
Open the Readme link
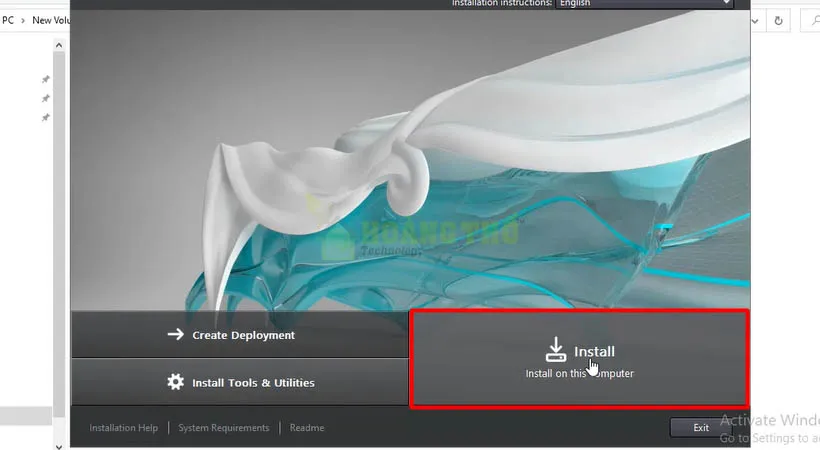[307, 428]
